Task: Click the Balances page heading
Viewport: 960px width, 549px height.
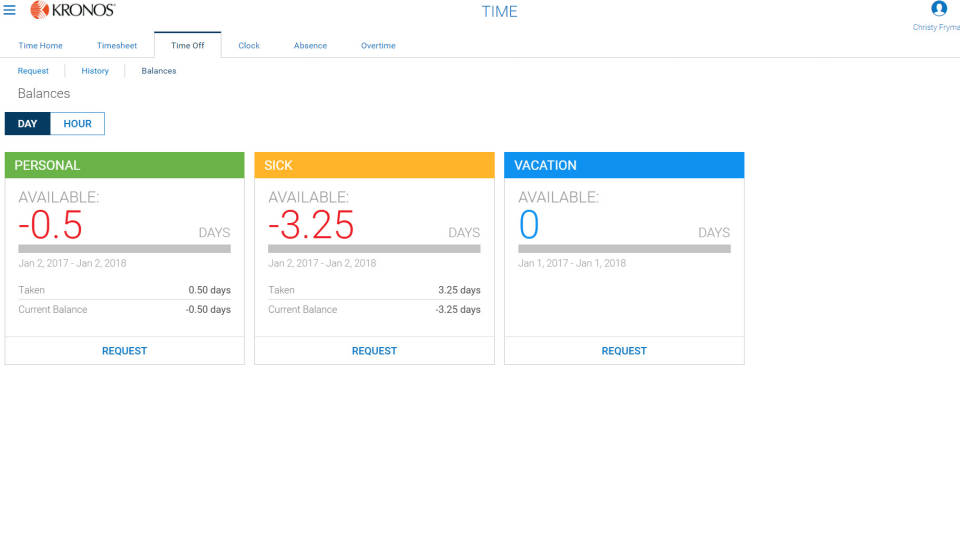Action: coord(44,94)
